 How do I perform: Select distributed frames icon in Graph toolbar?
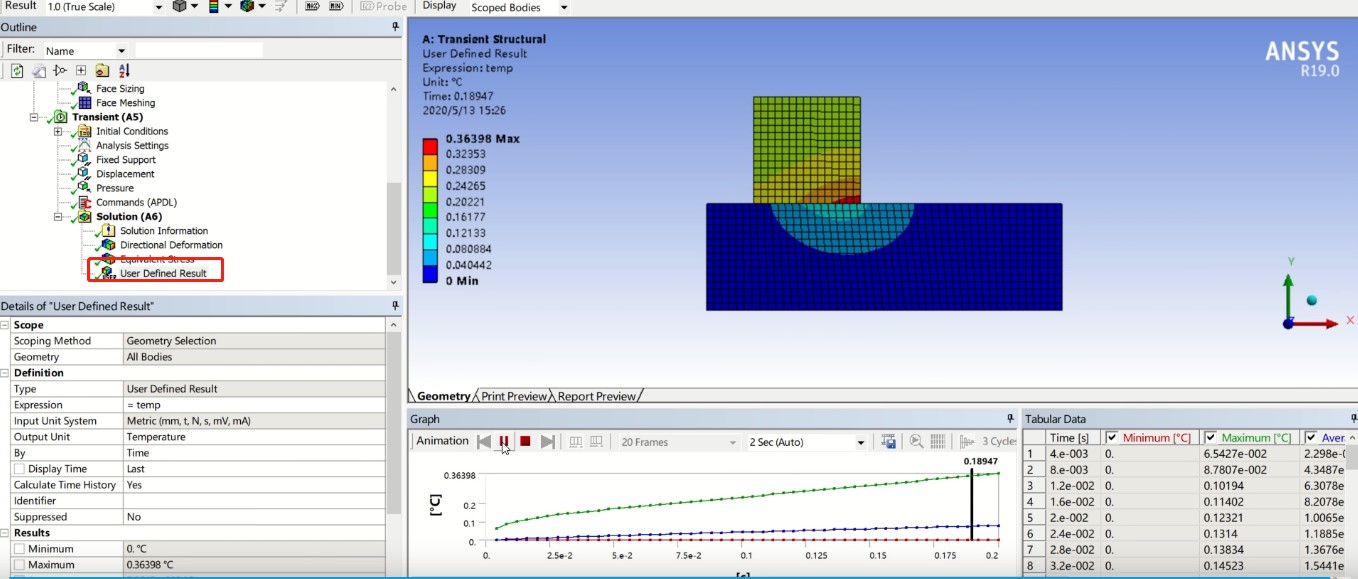tap(576, 441)
